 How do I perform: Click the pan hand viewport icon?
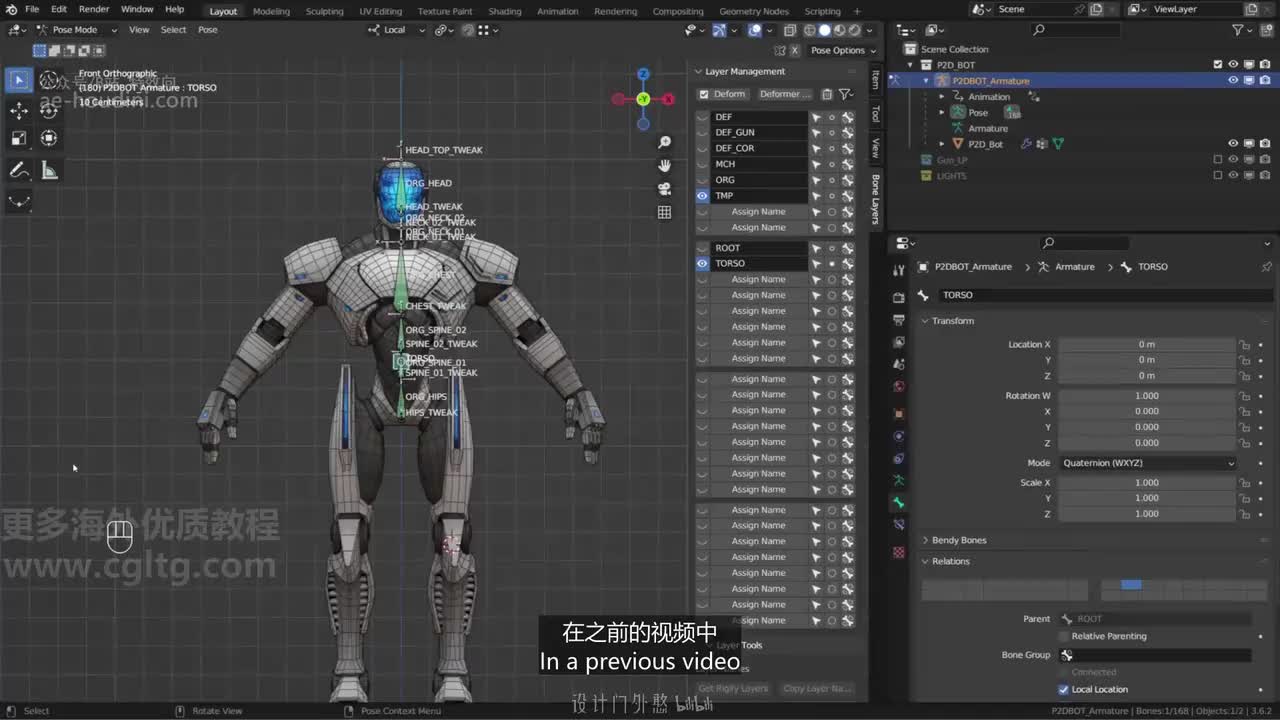[664, 166]
